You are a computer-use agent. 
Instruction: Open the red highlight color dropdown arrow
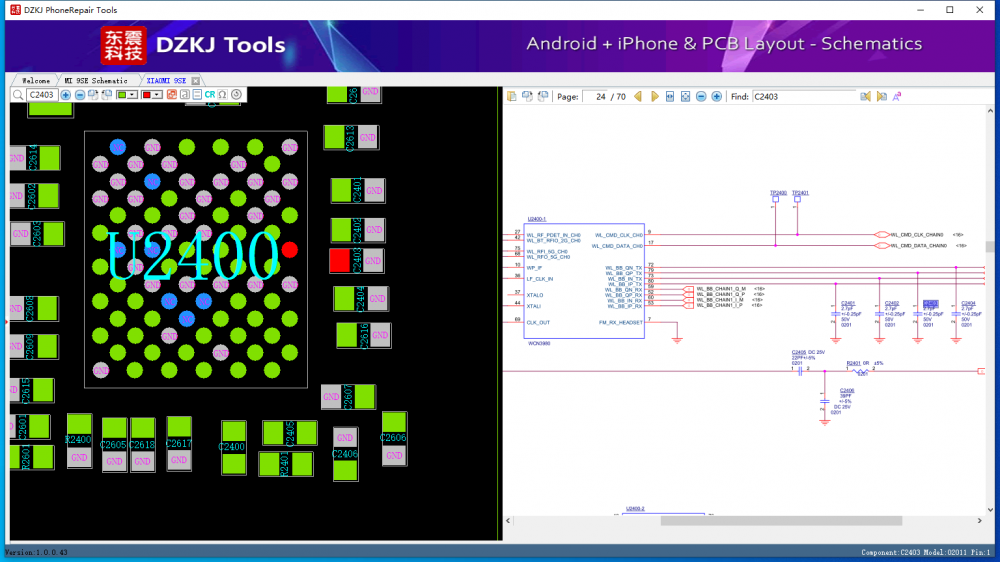click(x=156, y=95)
